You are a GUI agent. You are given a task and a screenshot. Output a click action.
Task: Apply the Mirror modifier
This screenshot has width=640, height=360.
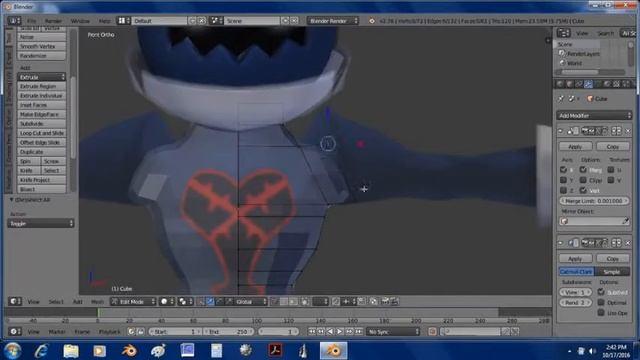click(x=575, y=146)
